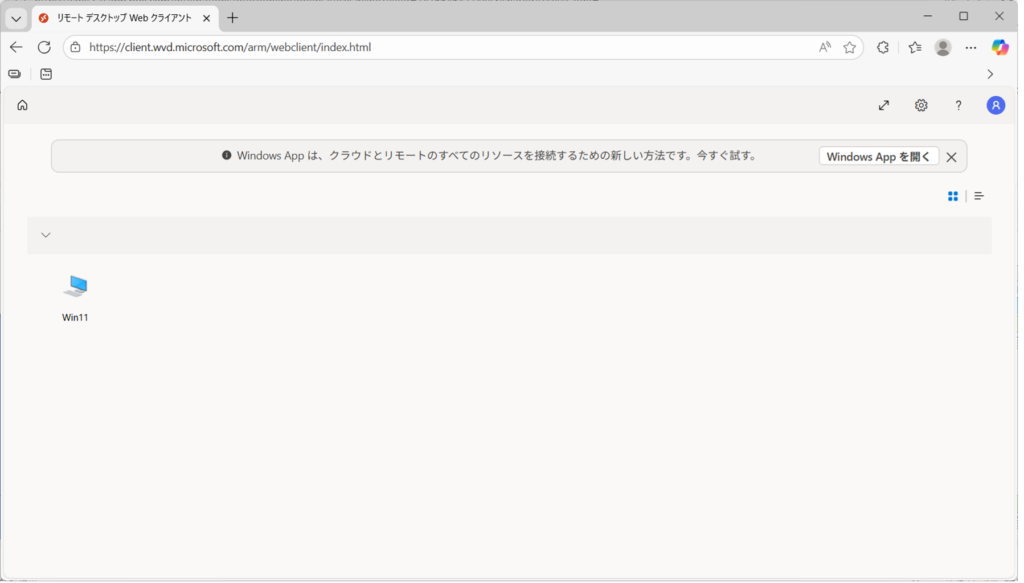Open the browser Extensions icon
Viewport: 1024px width, 583px height.
point(883,47)
